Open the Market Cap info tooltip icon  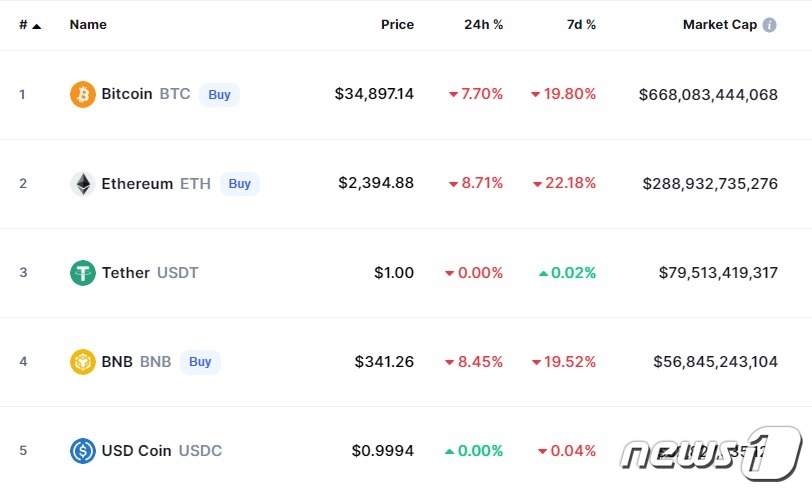coord(769,25)
